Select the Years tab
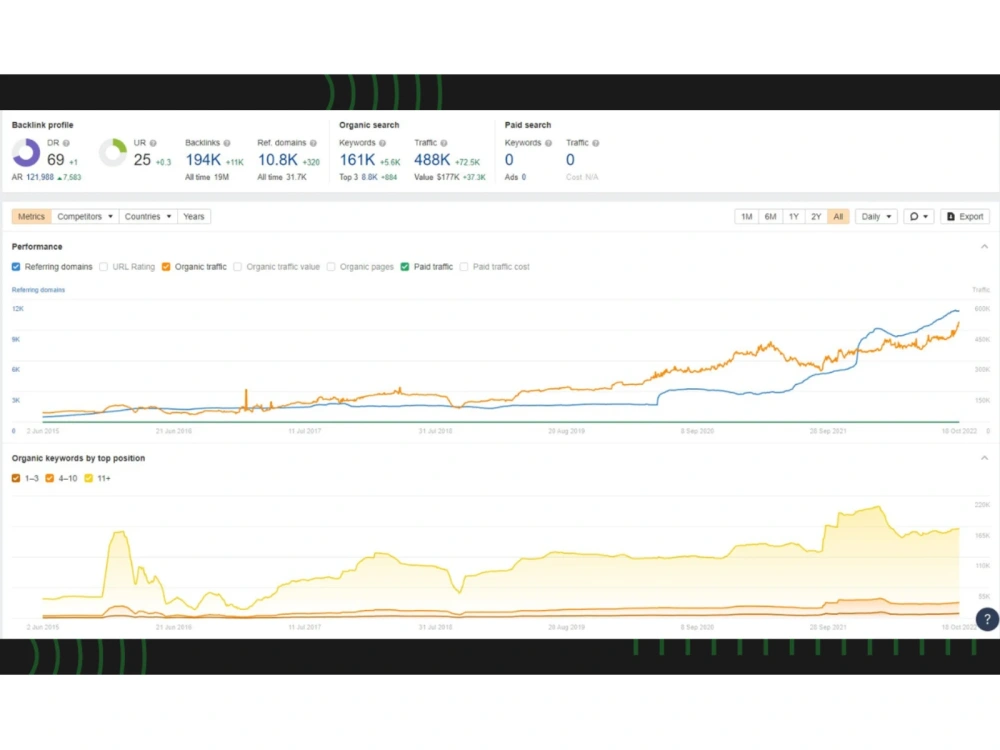This screenshot has height=750, width=1000. pyautogui.click(x=194, y=217)
